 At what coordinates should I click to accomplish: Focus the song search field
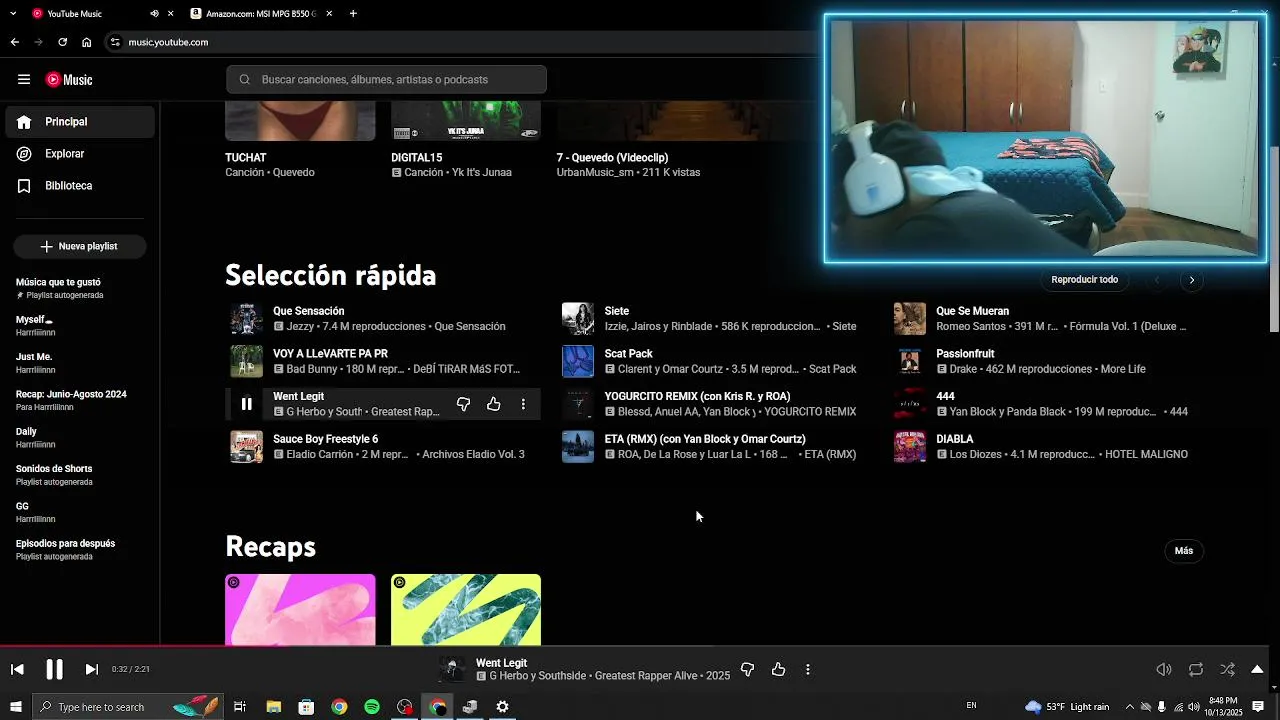pyautogui.click(x=386, y=80)
